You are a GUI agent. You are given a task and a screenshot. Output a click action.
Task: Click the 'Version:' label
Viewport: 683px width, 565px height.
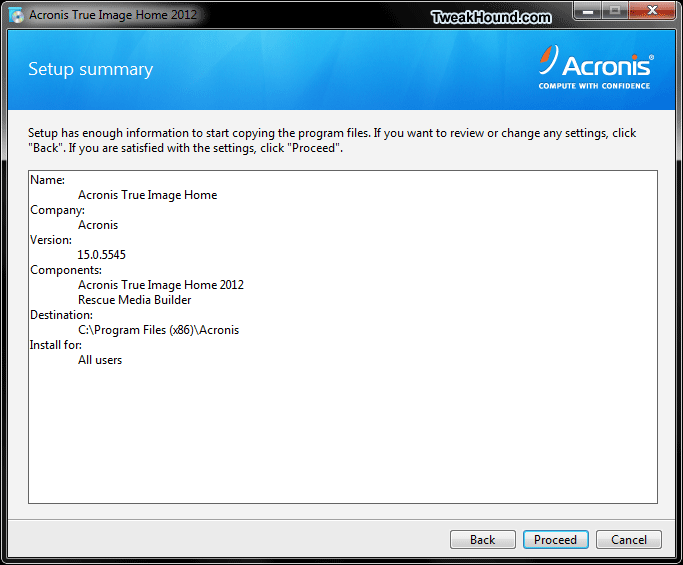51,240
